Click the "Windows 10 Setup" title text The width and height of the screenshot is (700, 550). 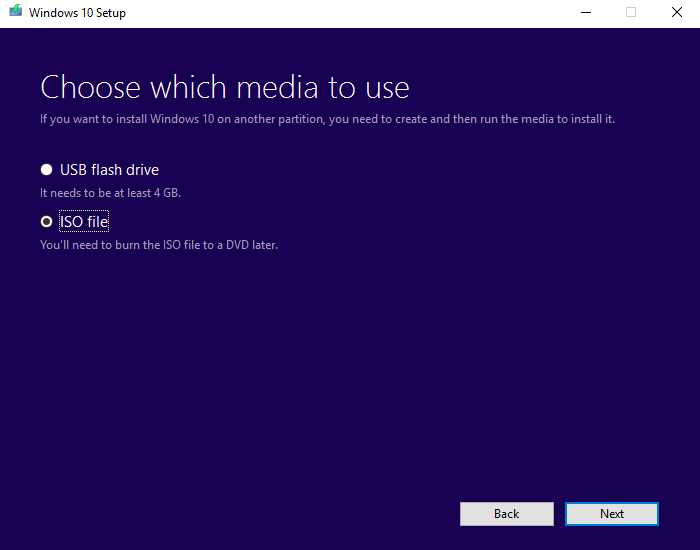click(x=78, y=13)
